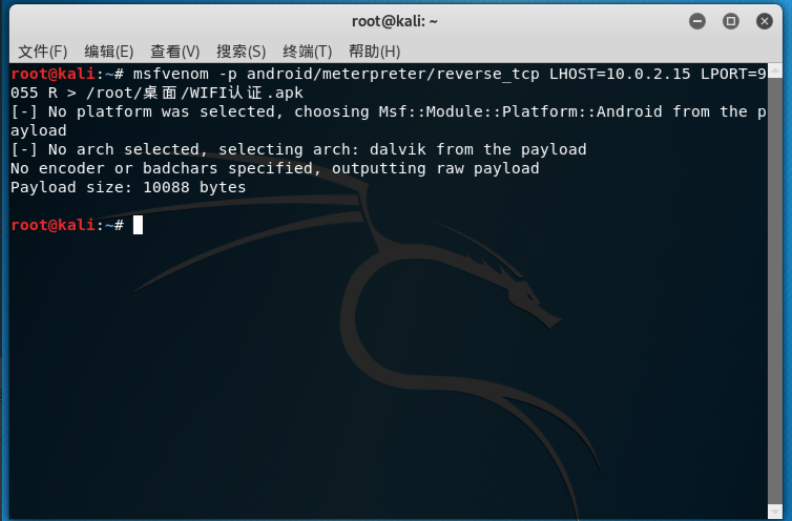Open the 搜索(S) menu

[x=241, y=51]
